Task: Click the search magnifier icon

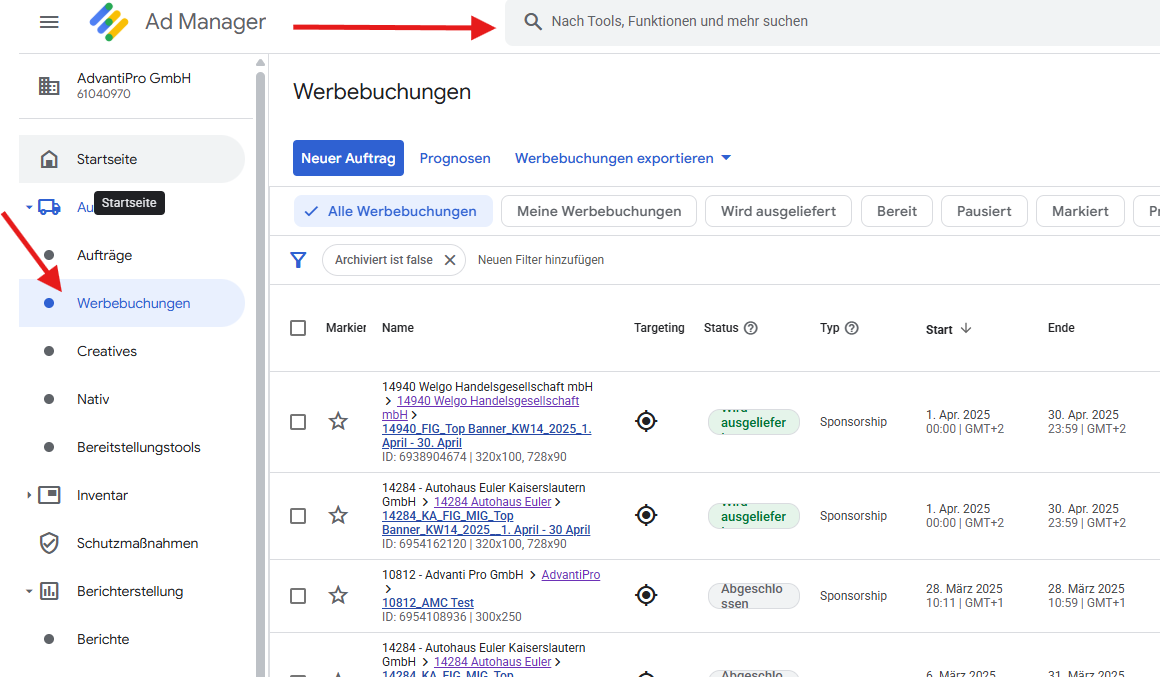Action: point(533,21)
